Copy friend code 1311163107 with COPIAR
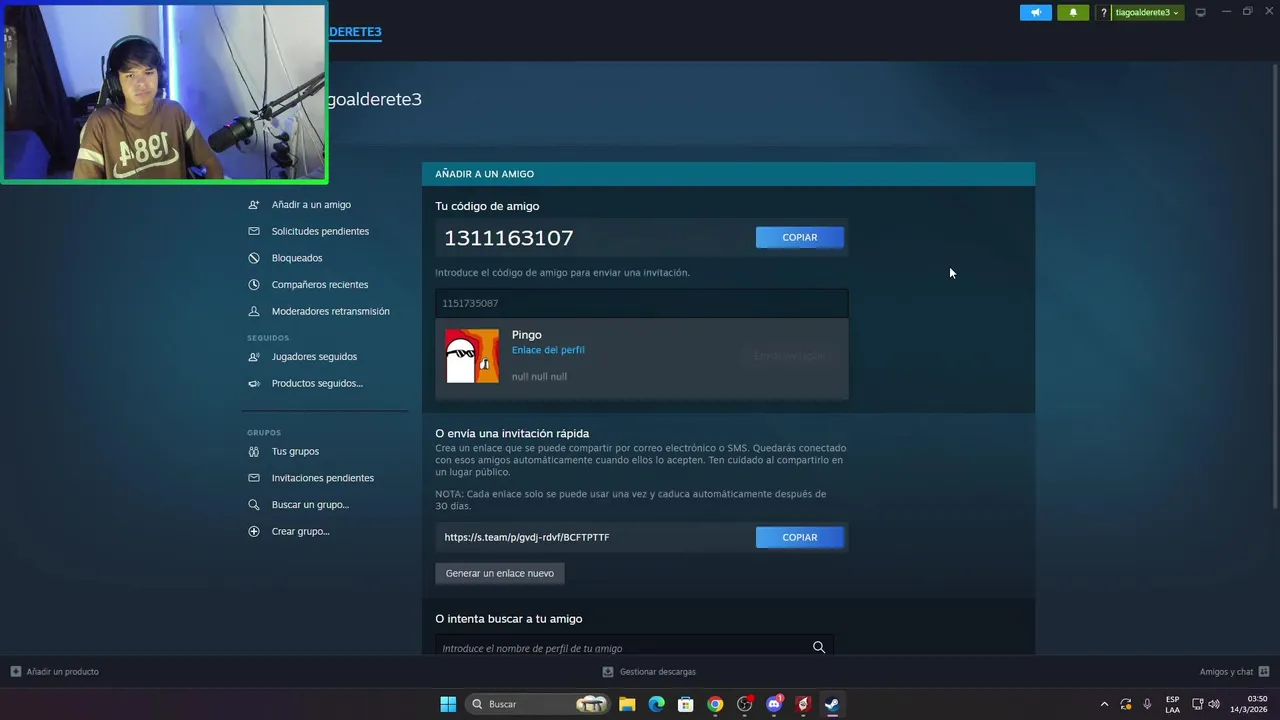 pyautogui.click(x=800, y=237)
